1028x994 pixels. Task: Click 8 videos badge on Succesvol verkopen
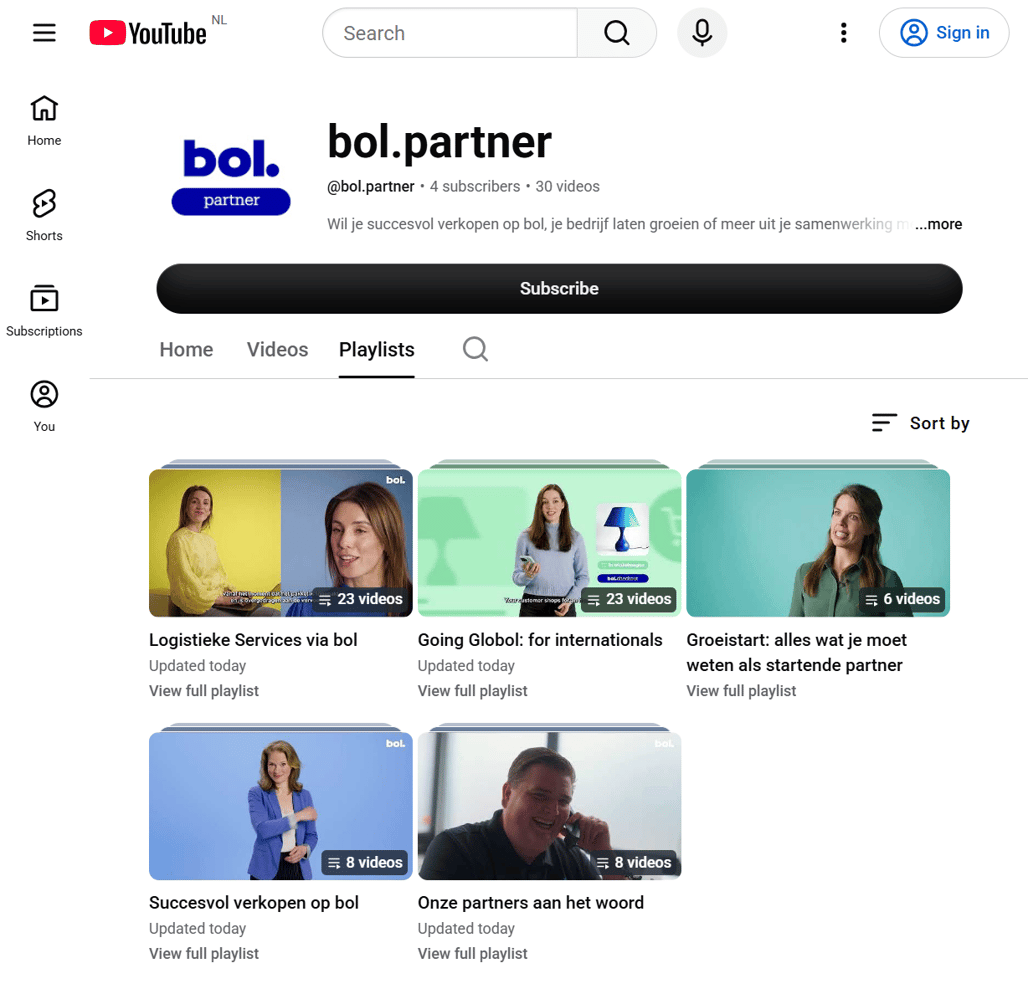[365, 862]
